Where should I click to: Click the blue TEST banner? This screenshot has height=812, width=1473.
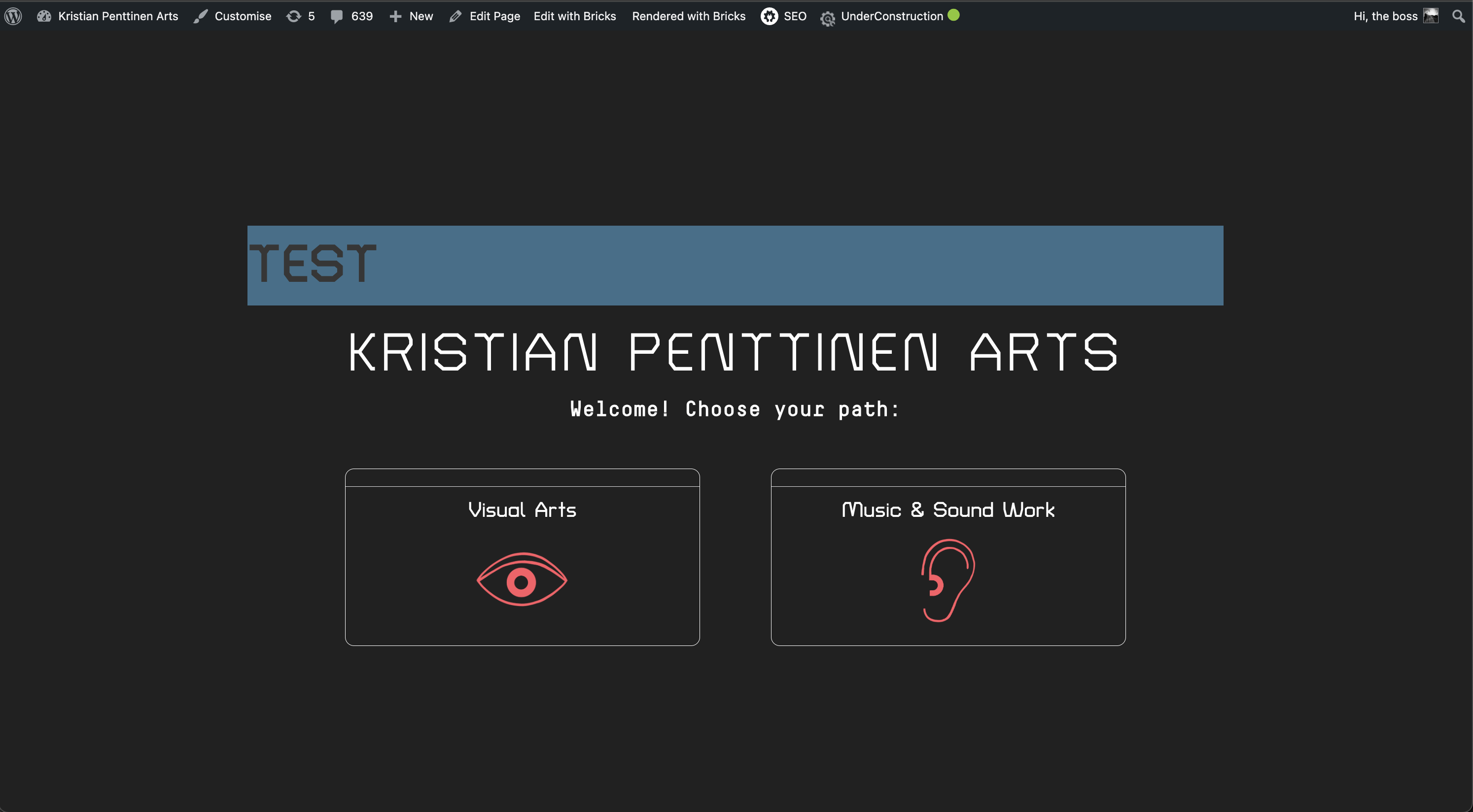(x=735, y=265)
